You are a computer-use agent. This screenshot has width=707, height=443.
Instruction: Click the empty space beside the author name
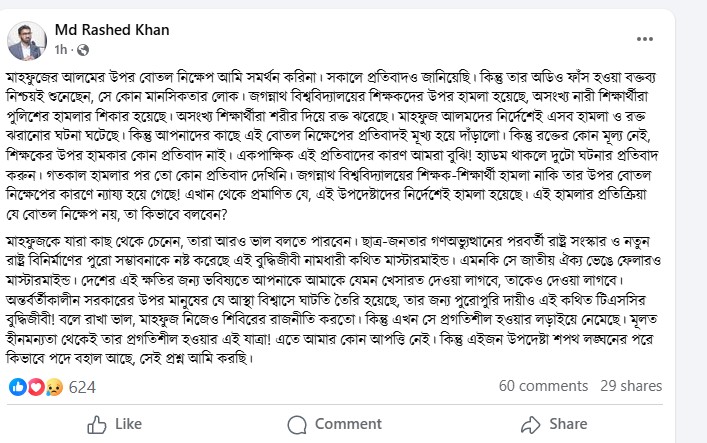400,30
